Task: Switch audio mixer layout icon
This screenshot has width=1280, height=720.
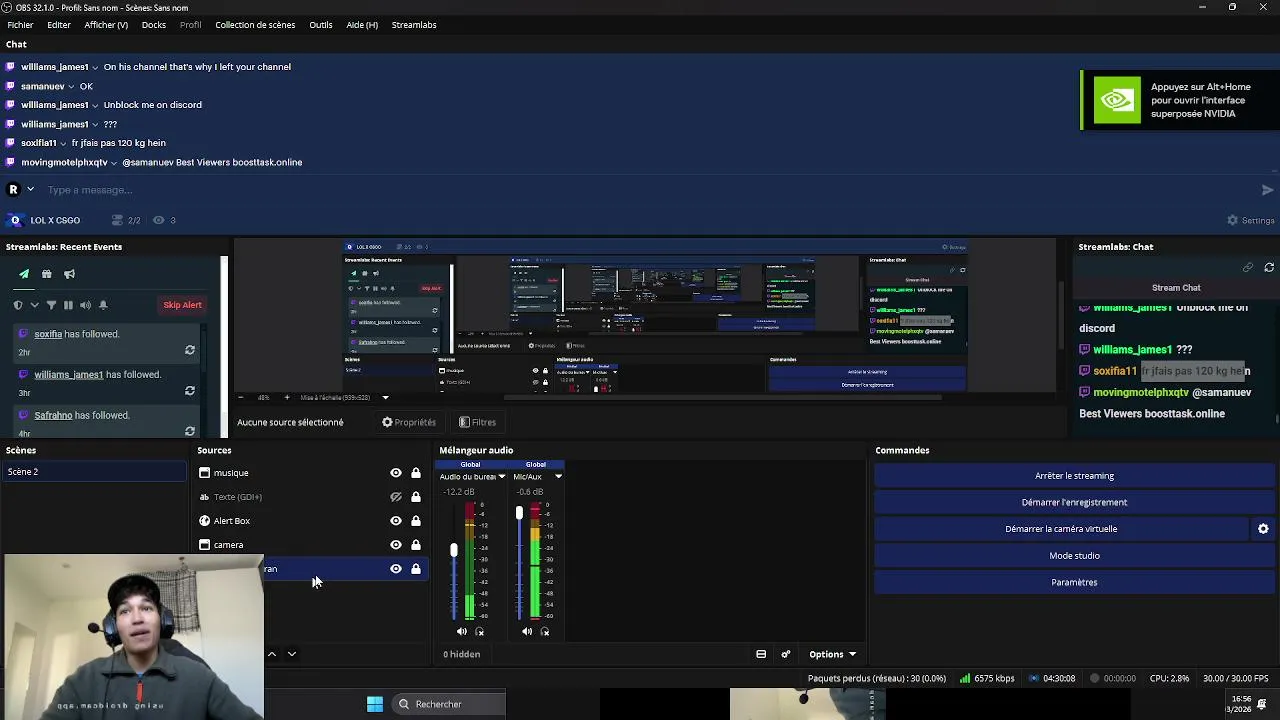Action: 761,654
